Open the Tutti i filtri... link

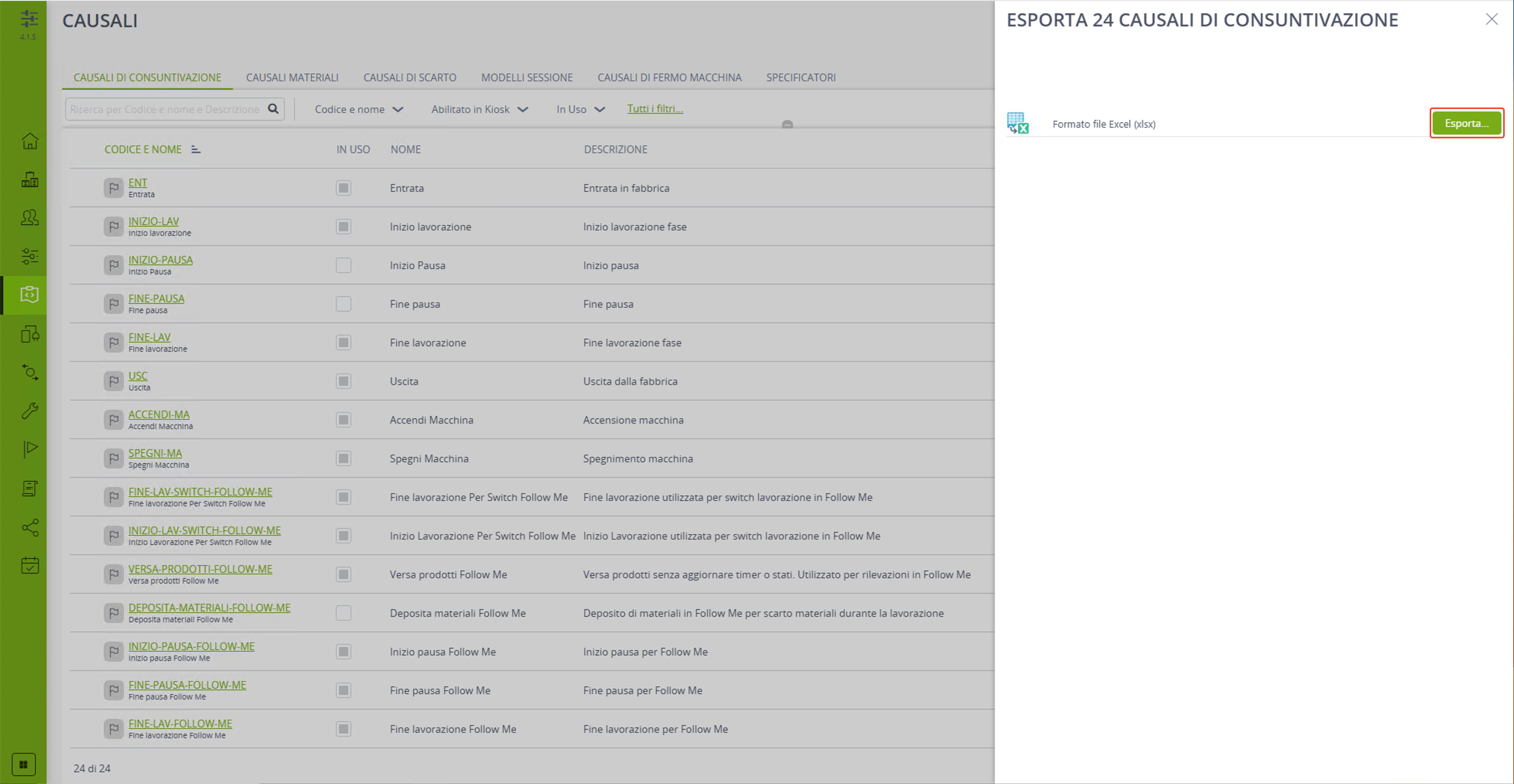[x=655, y=109]
